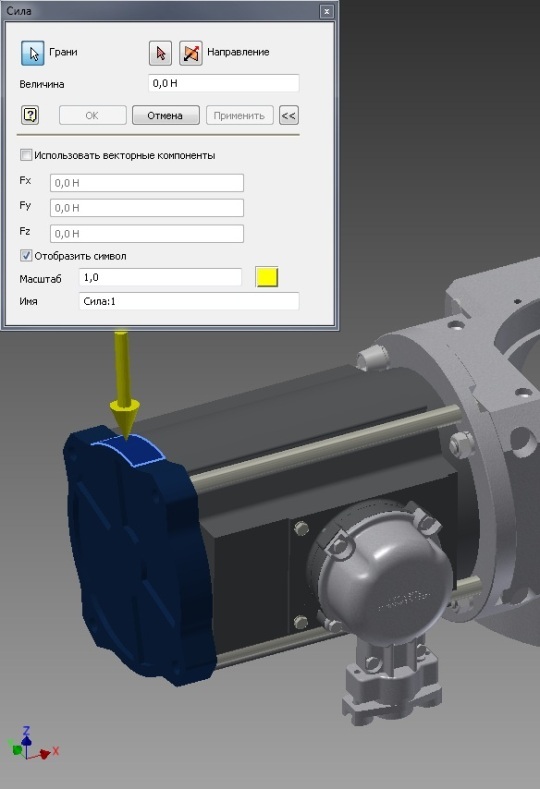The image size is (540, 789).
Task: Collapse dialog with the << button
Action: pyautogui.click(x=288, y=115)
